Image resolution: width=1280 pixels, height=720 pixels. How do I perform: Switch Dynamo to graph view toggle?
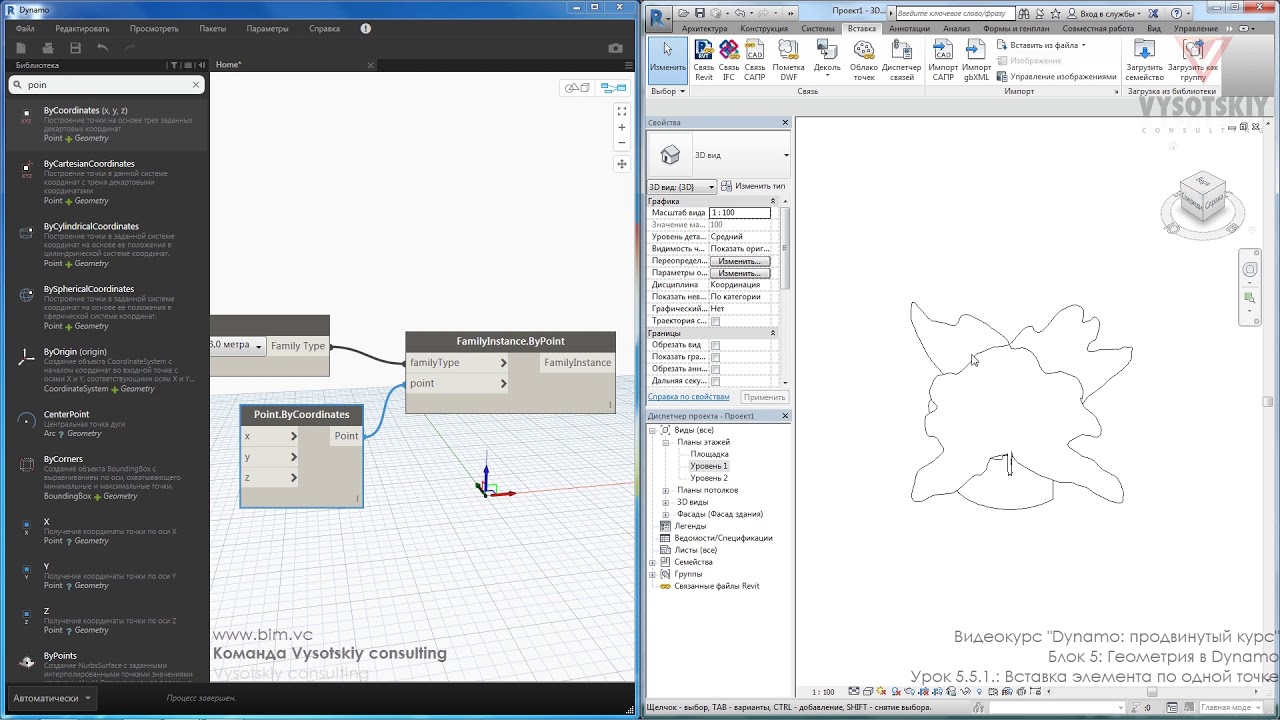click(613, 88)
